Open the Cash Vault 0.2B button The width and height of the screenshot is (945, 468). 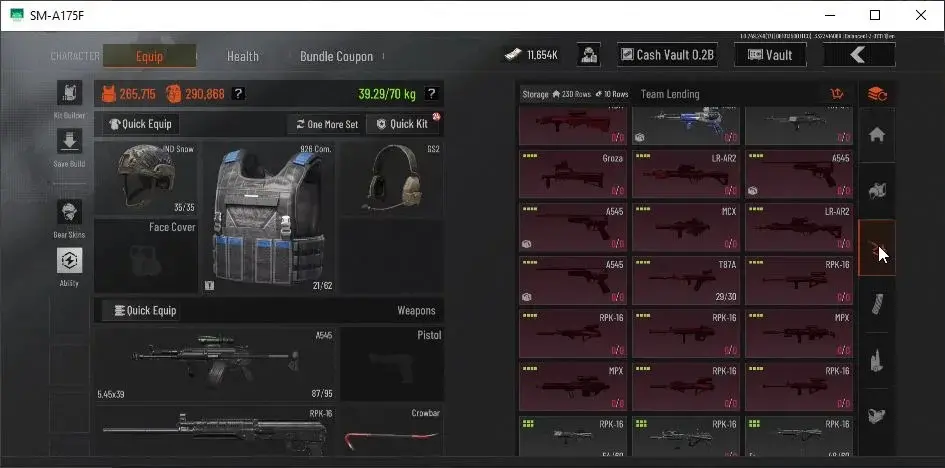point(670,55)
